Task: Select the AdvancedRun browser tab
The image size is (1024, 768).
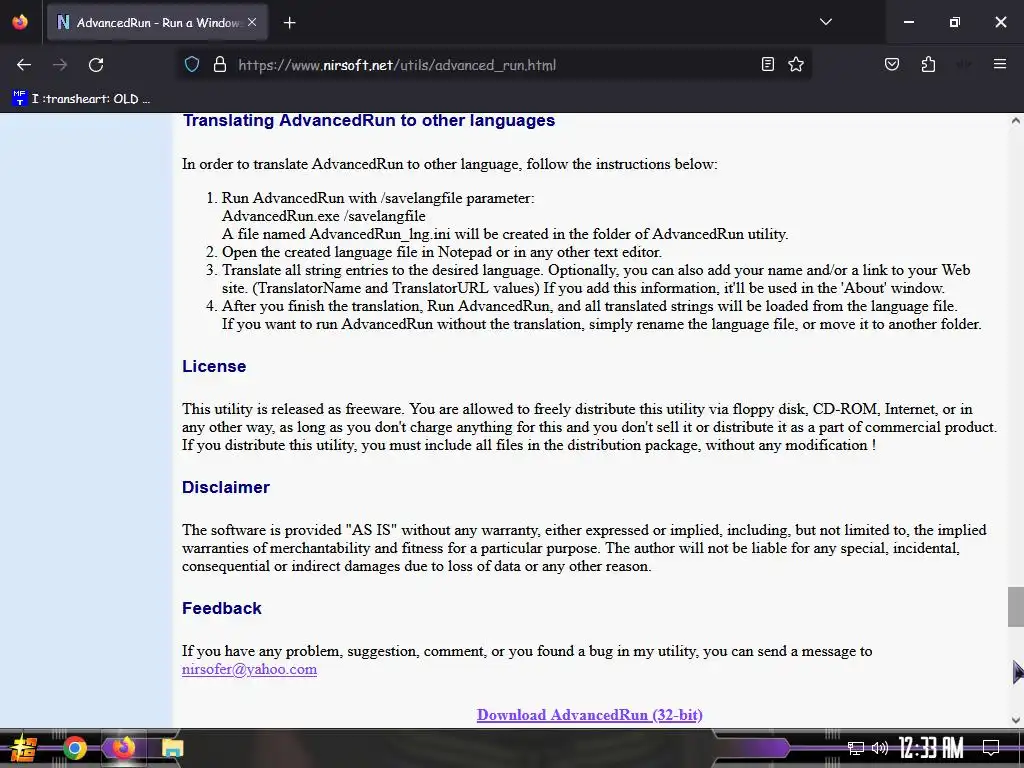Action: [156, 22]
